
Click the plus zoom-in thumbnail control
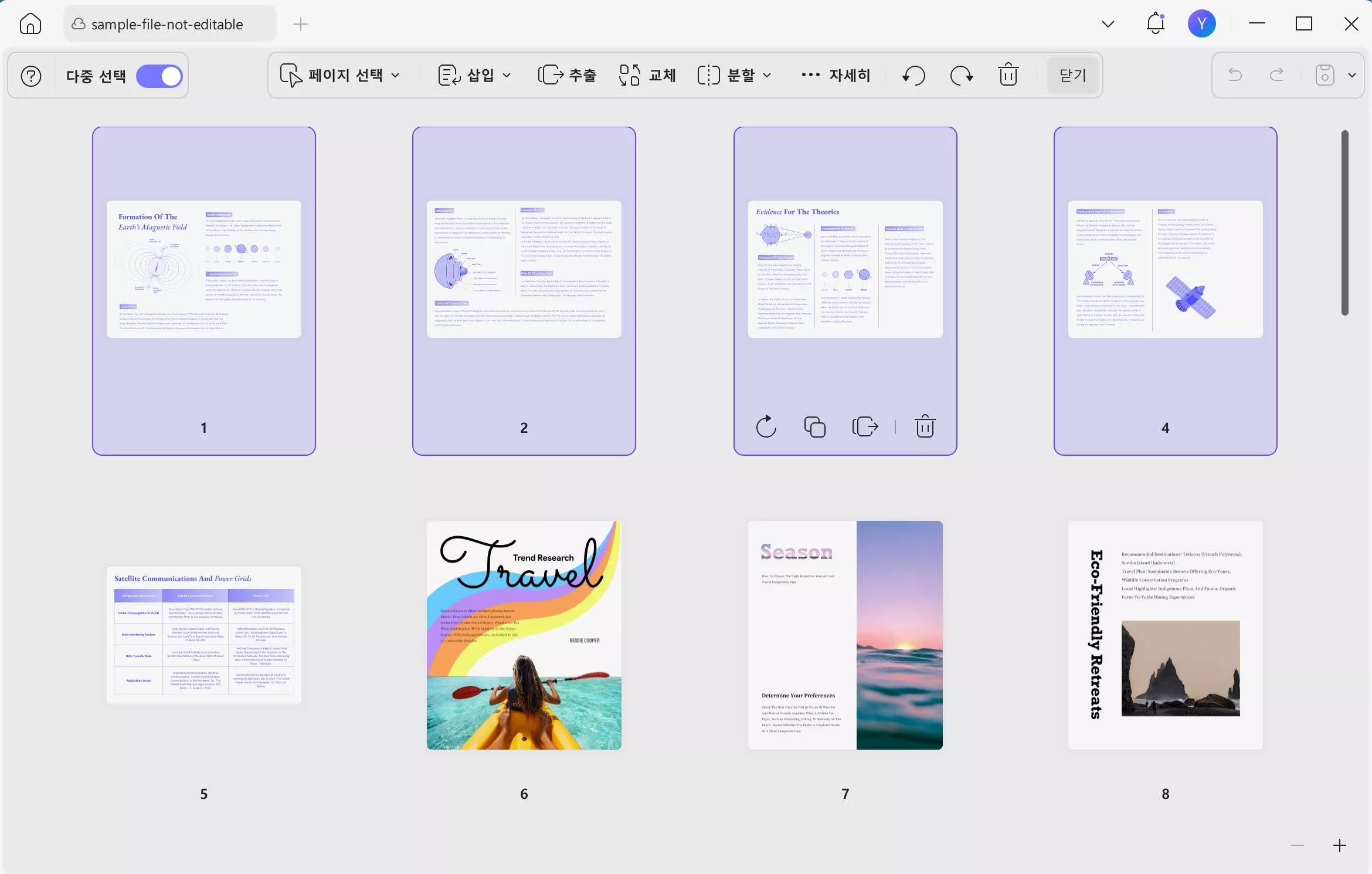1339,845
